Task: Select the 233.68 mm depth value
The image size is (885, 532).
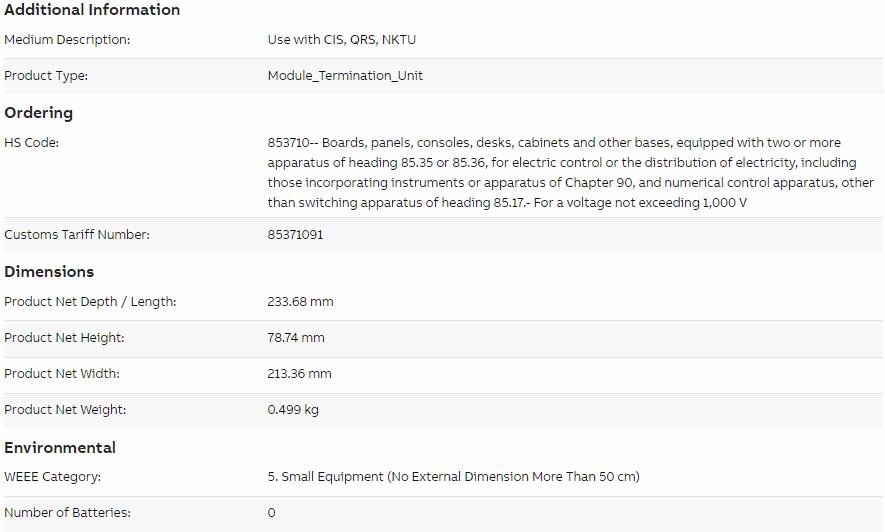Action: click(x=300, y=302)
